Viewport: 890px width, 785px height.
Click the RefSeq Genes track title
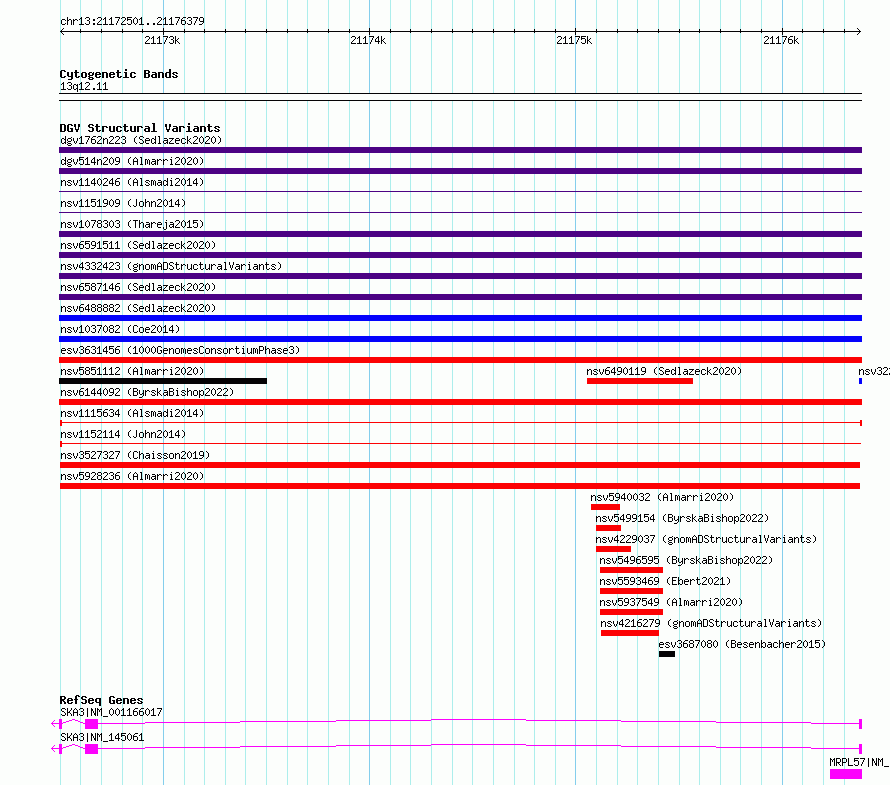click(101, 700)
